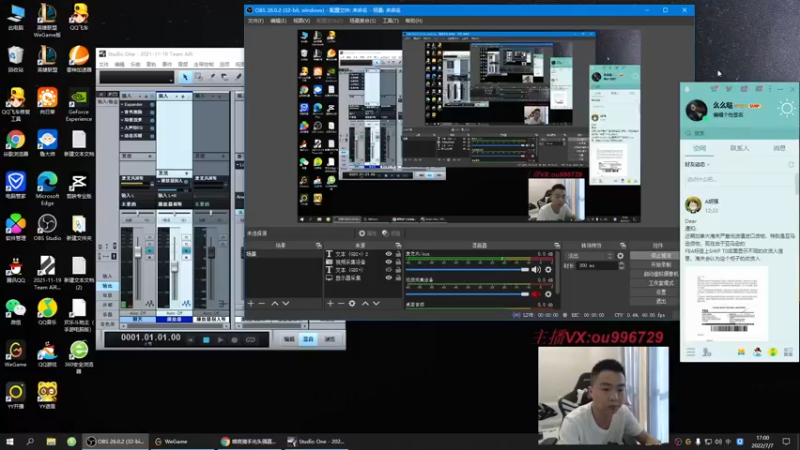The width and height of the screenshot is (800, 450).
Task: Toggle the Expander insert power button
Action: [x=152, y=105]
